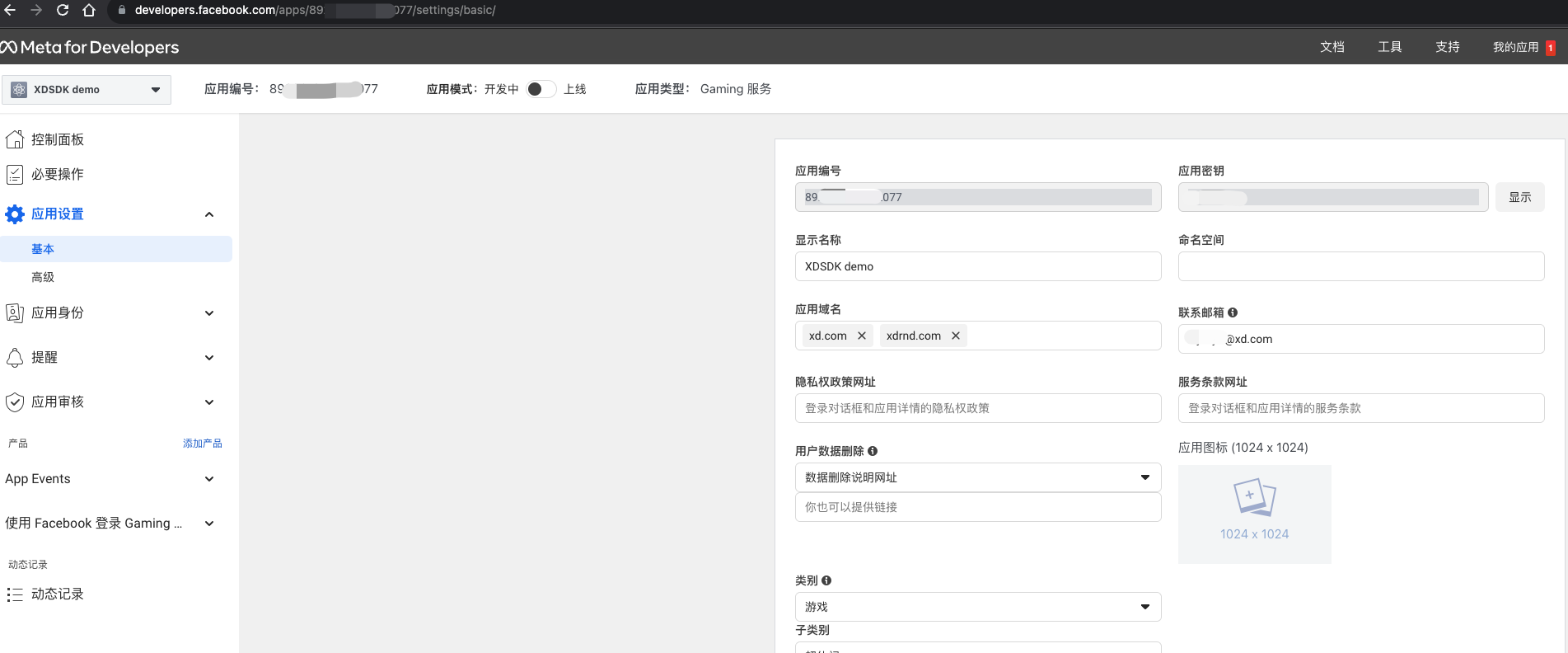Image resolution: width=1568 pixels, height=653 pixels.
Task: Open 动态记录 in sidebar
Action: coord(57,594)
